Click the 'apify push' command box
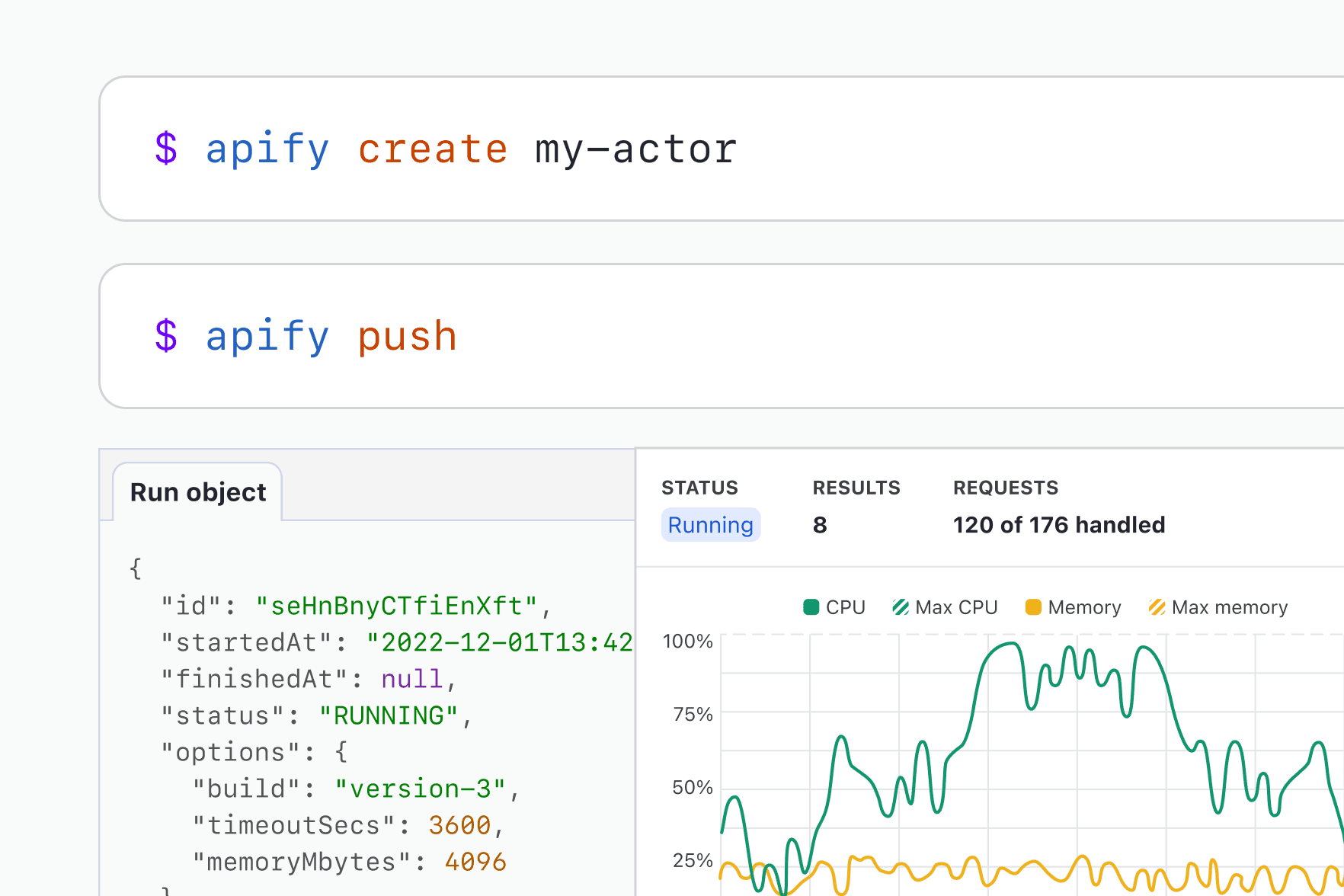 pyautogui.click(x=722, y=336)
